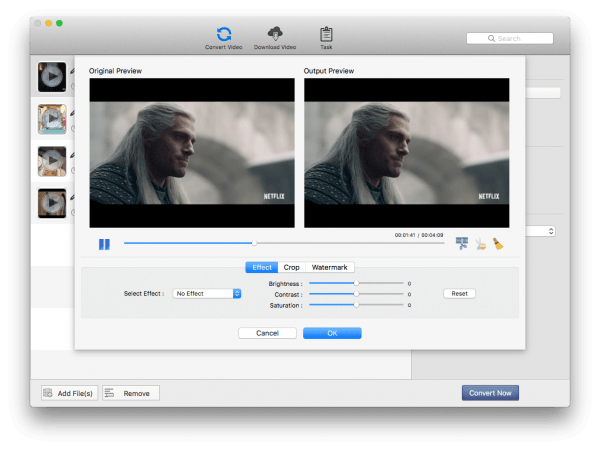This screenshot has width=600, height=450.
Task: Select the Effect tab
Action: click(262, 267)
